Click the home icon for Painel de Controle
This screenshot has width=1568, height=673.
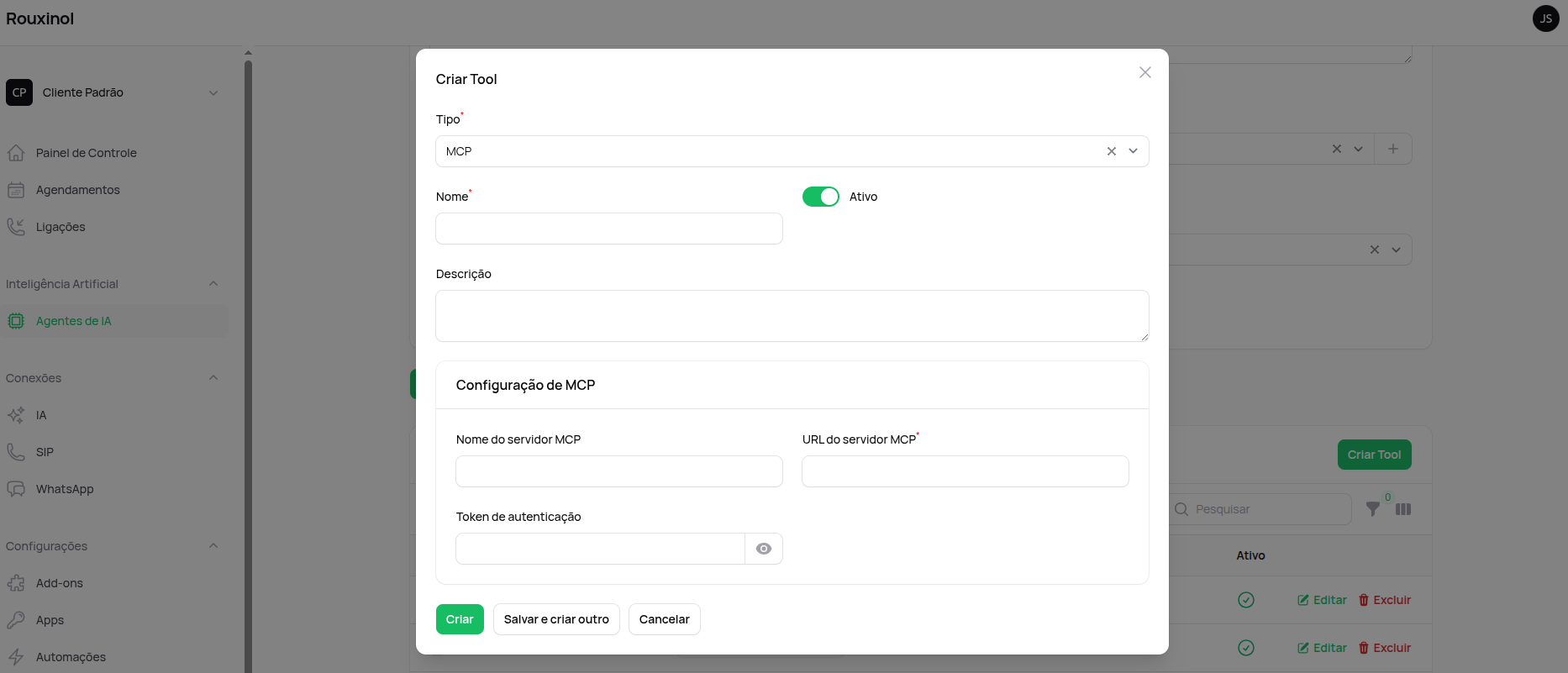(16, 153)
